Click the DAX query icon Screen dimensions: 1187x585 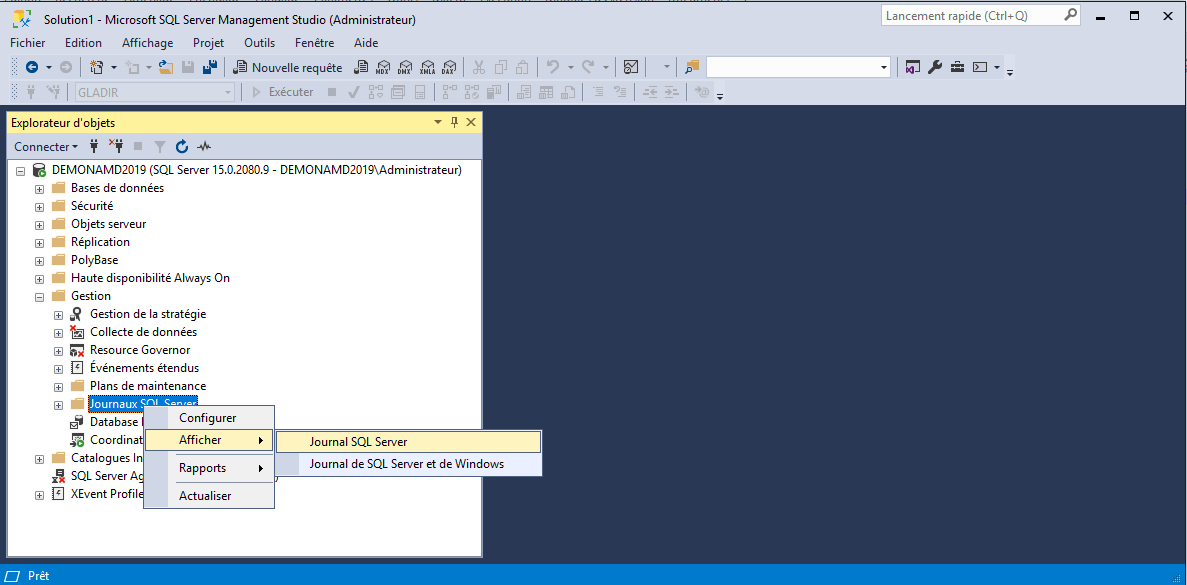450,67
